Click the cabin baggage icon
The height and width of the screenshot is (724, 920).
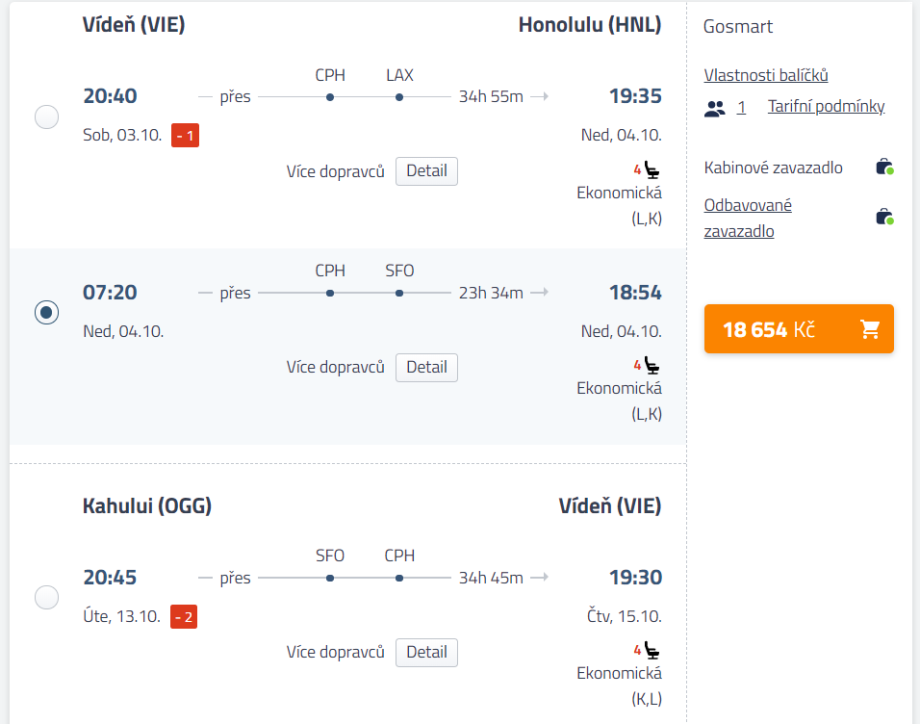(884, 167)
